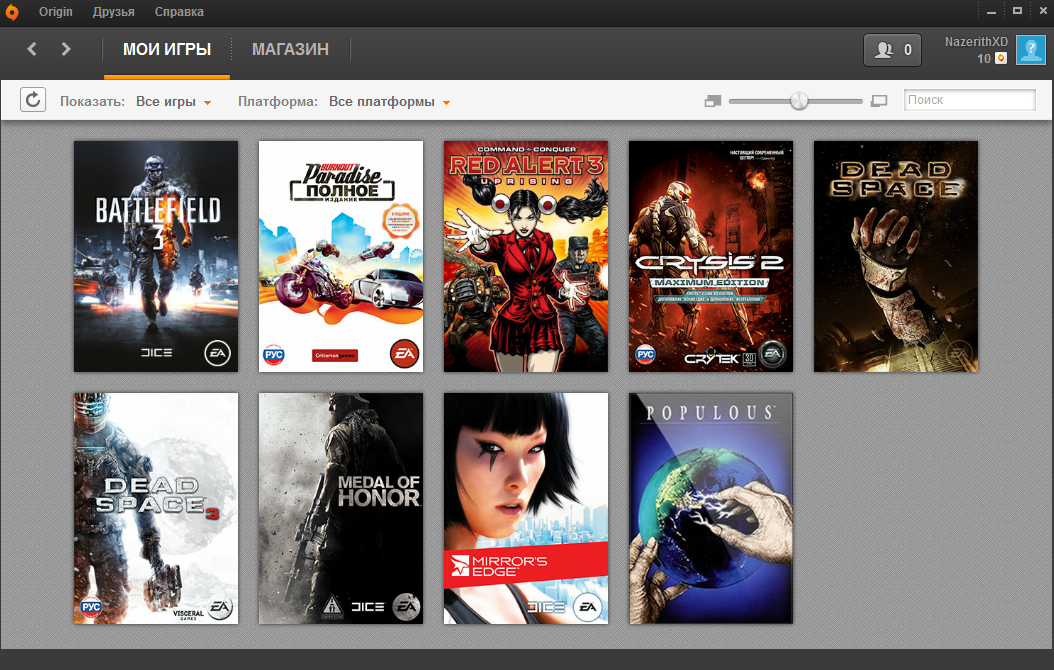Switch to the МОИ ИГРЫ tab
Viewport: 1054px width, 670px height.
(x=167, y=49)
